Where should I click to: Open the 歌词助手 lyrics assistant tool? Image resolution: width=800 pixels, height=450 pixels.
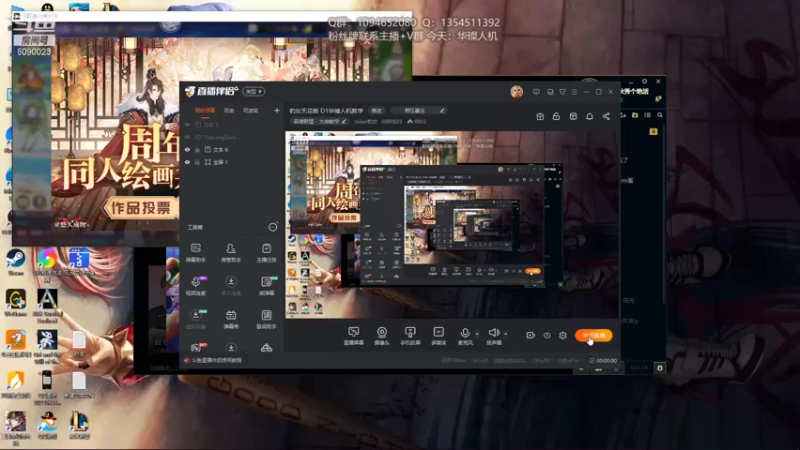pos(266,319)
